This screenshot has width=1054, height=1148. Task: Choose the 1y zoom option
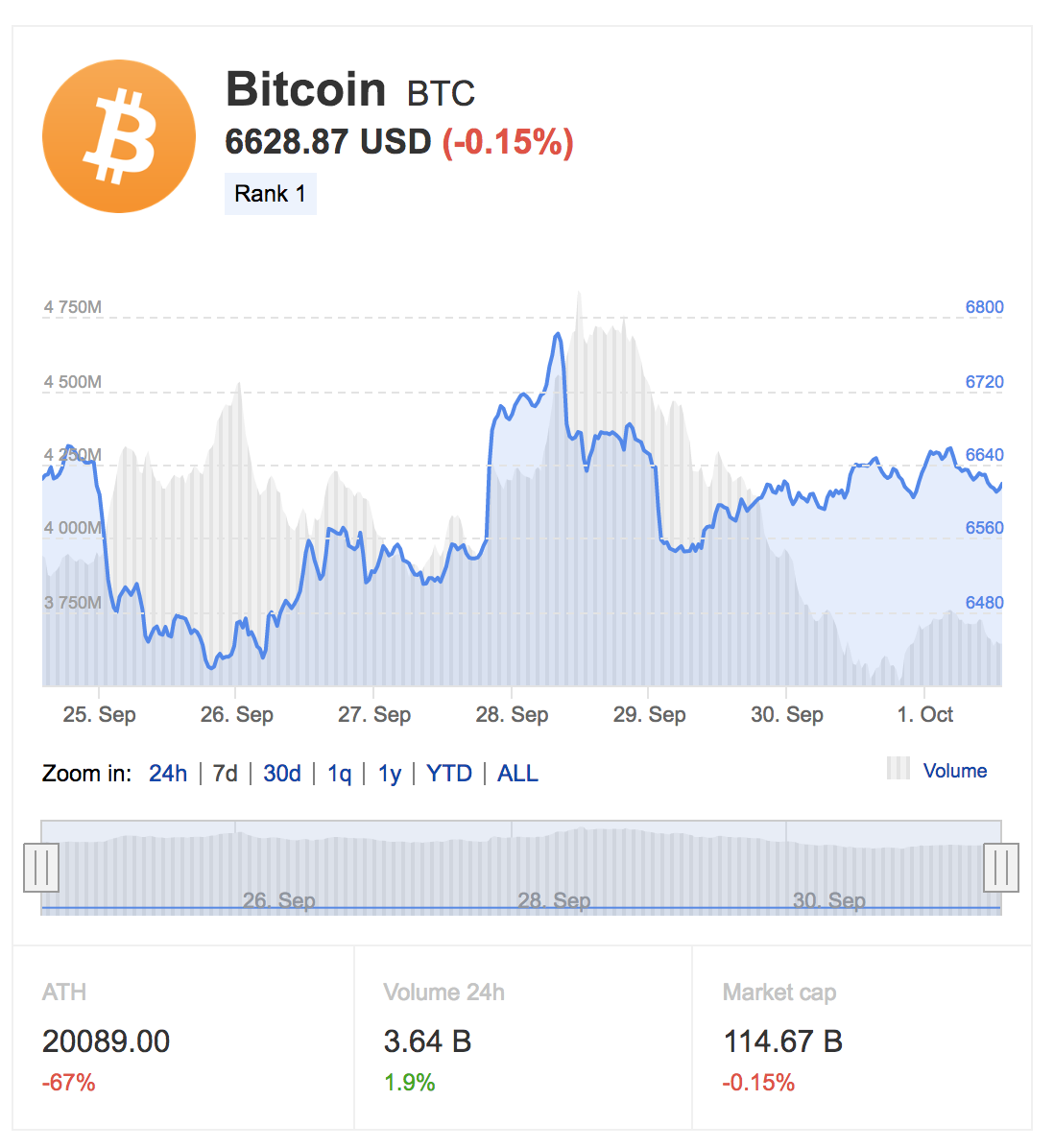click(390, 774)
